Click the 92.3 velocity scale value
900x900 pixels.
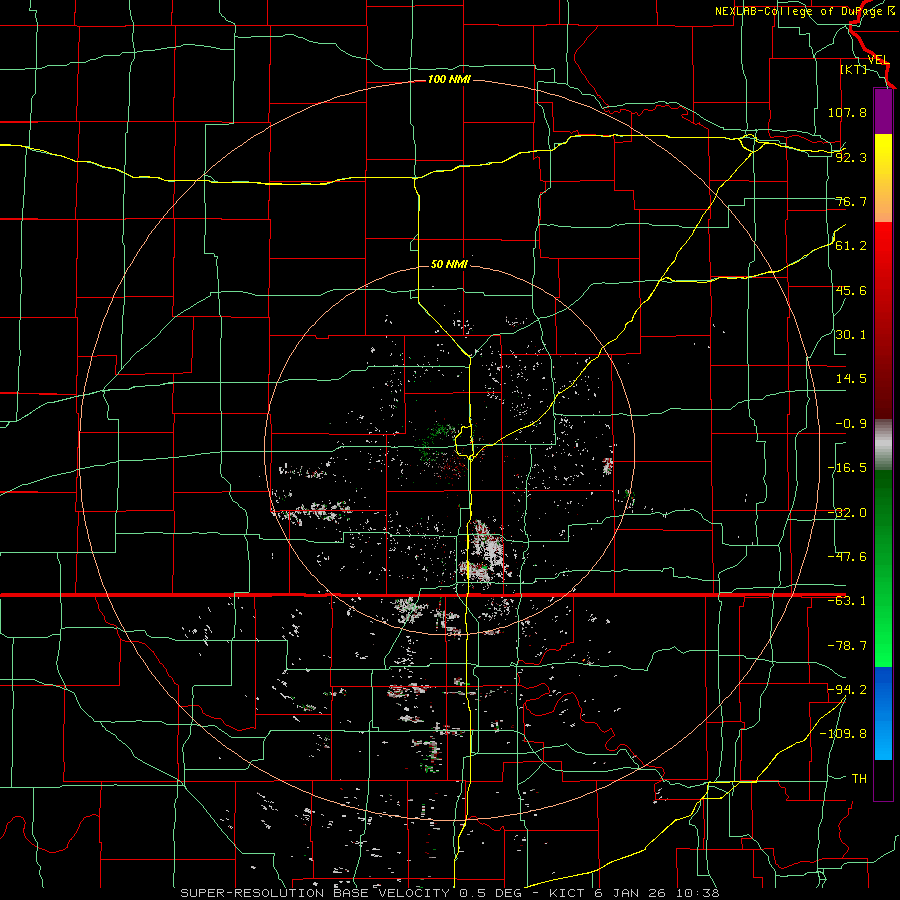[851, 157]
